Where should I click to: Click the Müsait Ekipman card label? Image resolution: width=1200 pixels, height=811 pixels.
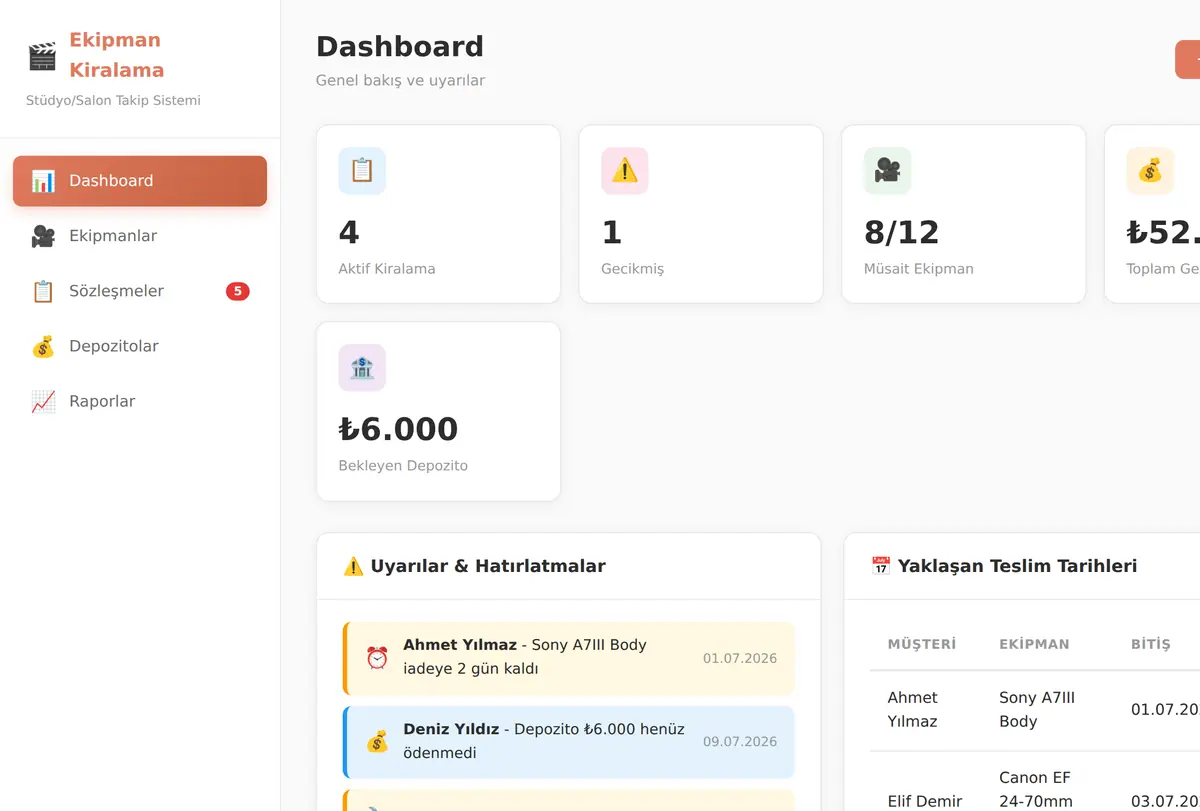coord(919,269)
